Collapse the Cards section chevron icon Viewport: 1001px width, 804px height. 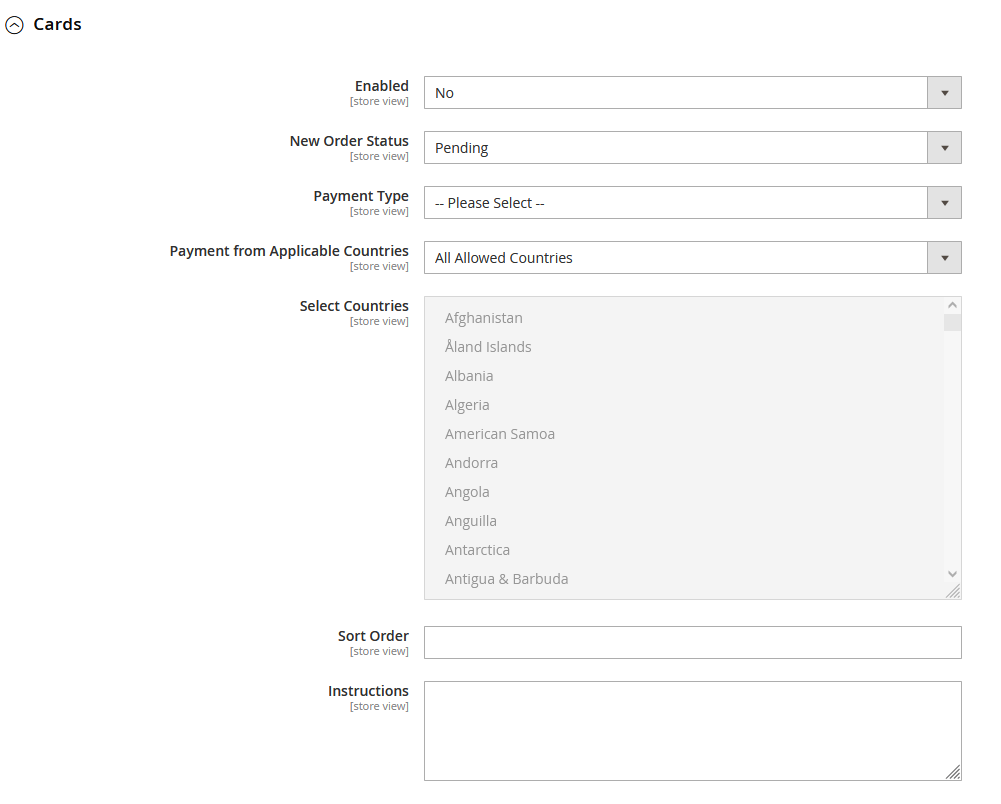pyautogui.click(x=14, y=26)
